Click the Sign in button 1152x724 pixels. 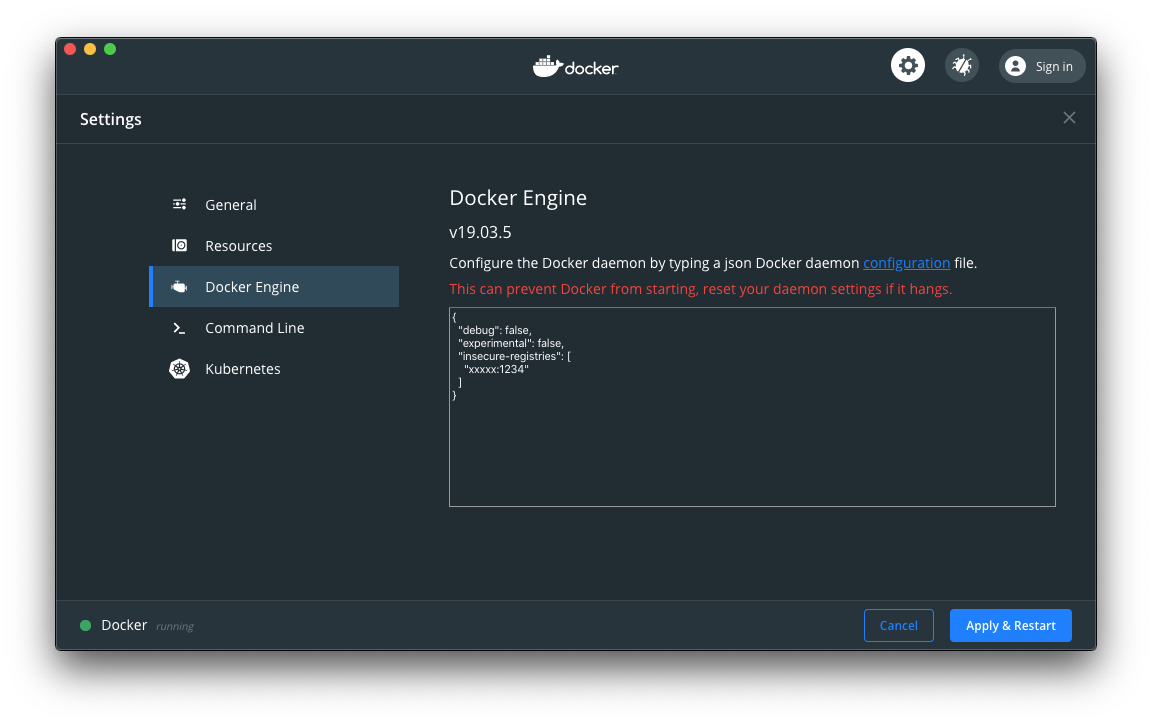coord(1042,66)
